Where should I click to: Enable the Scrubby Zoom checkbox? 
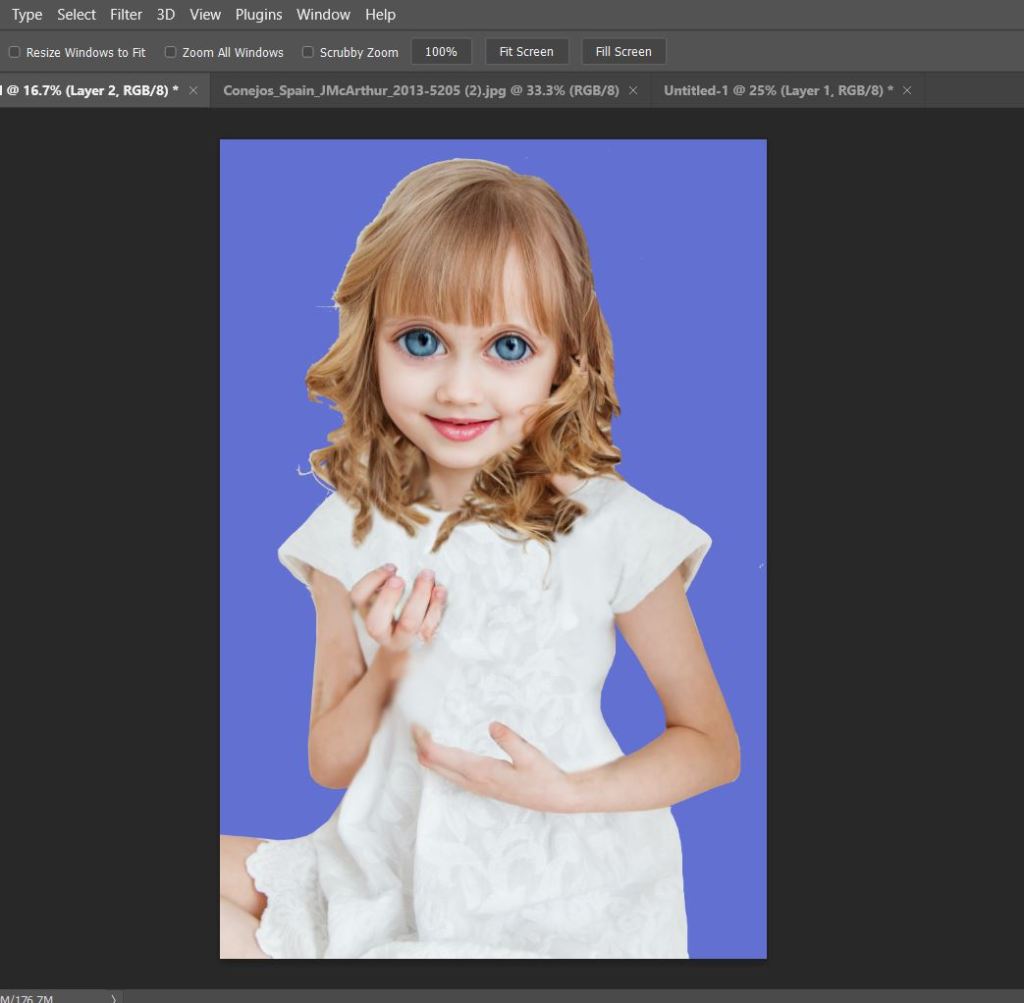(308, 52)
